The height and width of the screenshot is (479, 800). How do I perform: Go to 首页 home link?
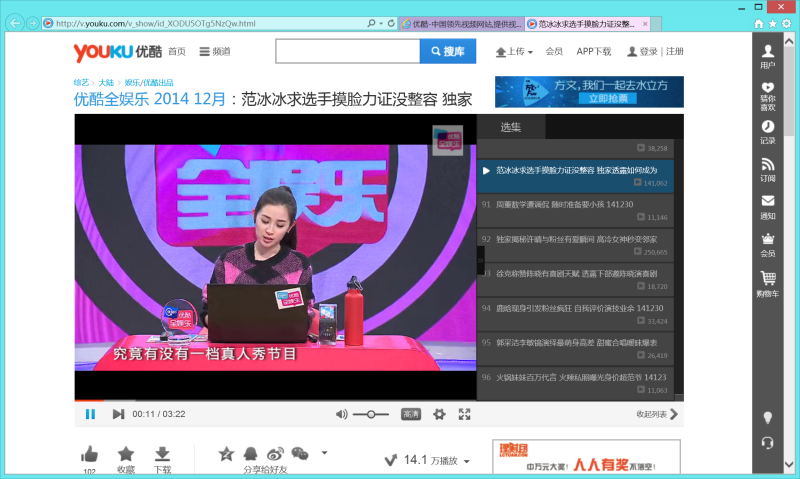pos(177,52)
